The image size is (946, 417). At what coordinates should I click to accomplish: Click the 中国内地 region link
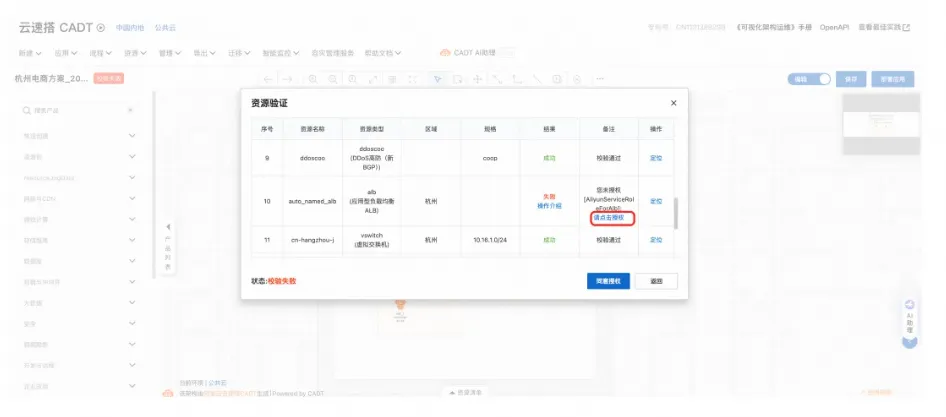(130, 28)
